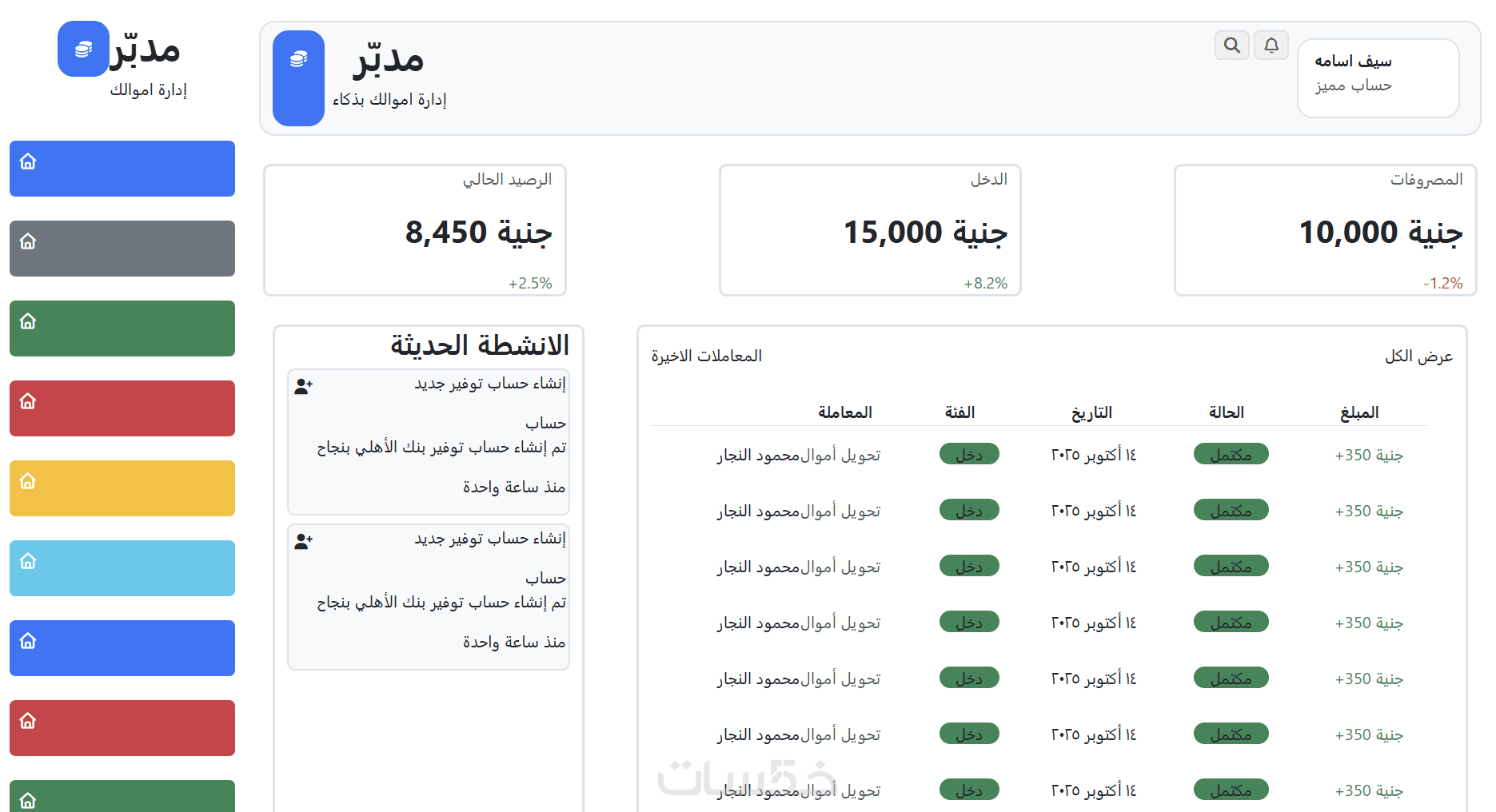Click the المصروفات expenses card
This screenshot has height=812, width=1496.
point(1325,230)
